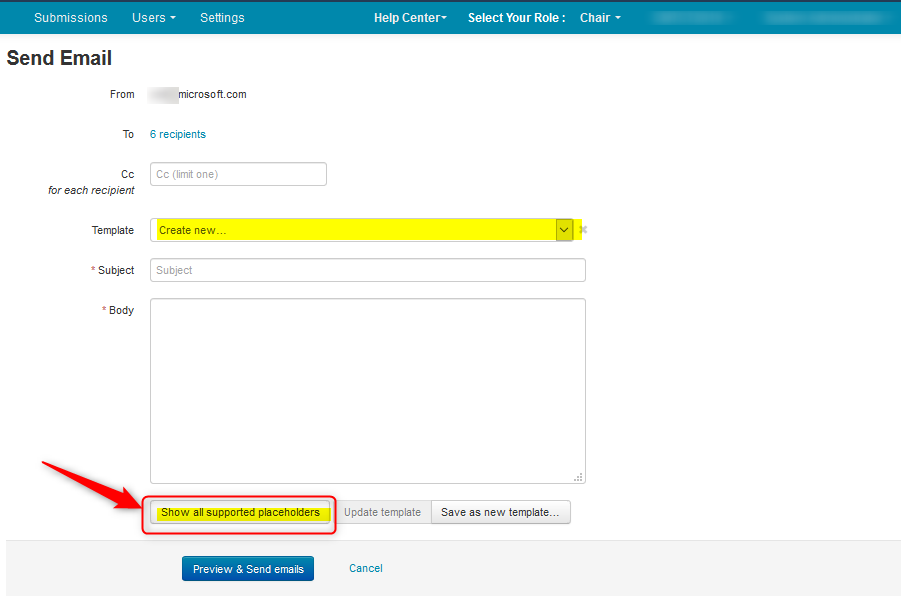Click the From microsoft.com email address
The width and height of the screenshot is (901, 596).
coord(198,94)
